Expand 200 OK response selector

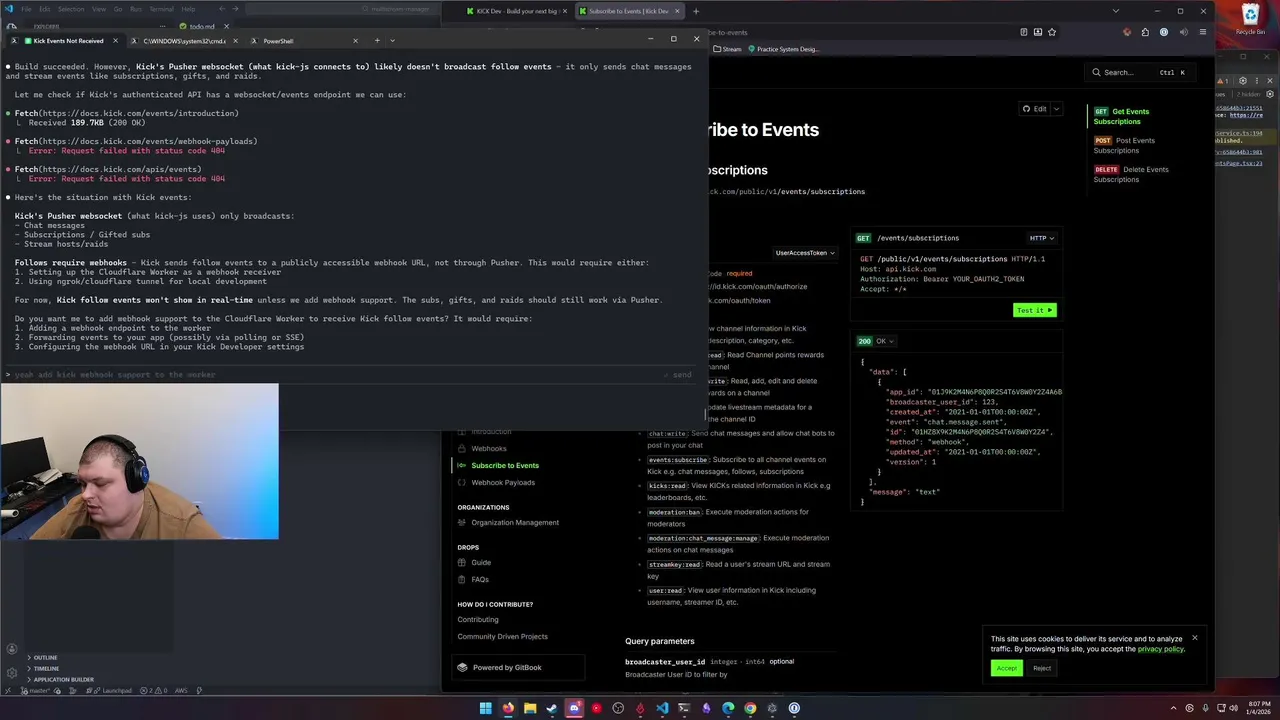pos(875,341)
